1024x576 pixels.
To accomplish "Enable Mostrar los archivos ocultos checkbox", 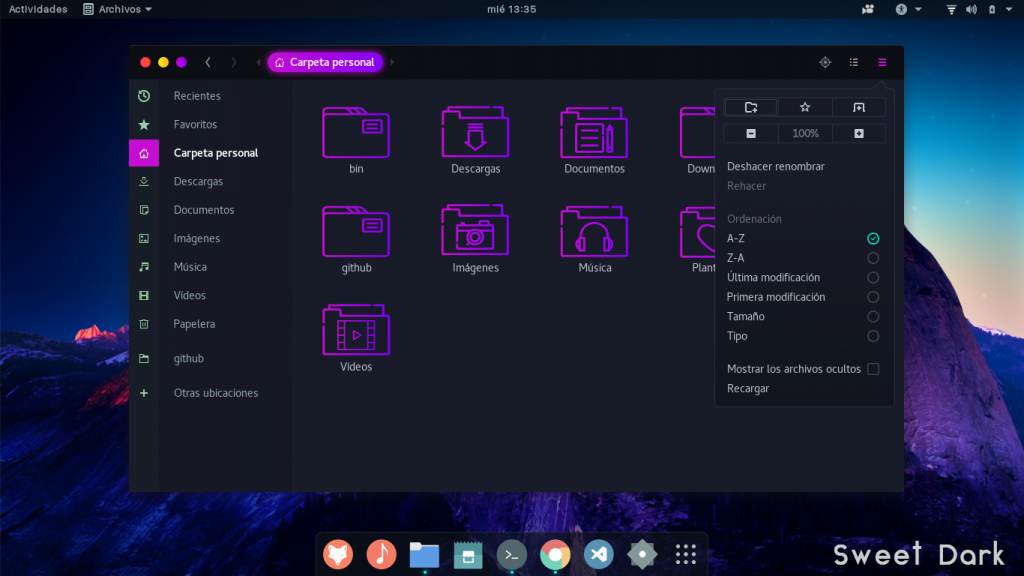I will pyautogui.click(x=873, y=369).
